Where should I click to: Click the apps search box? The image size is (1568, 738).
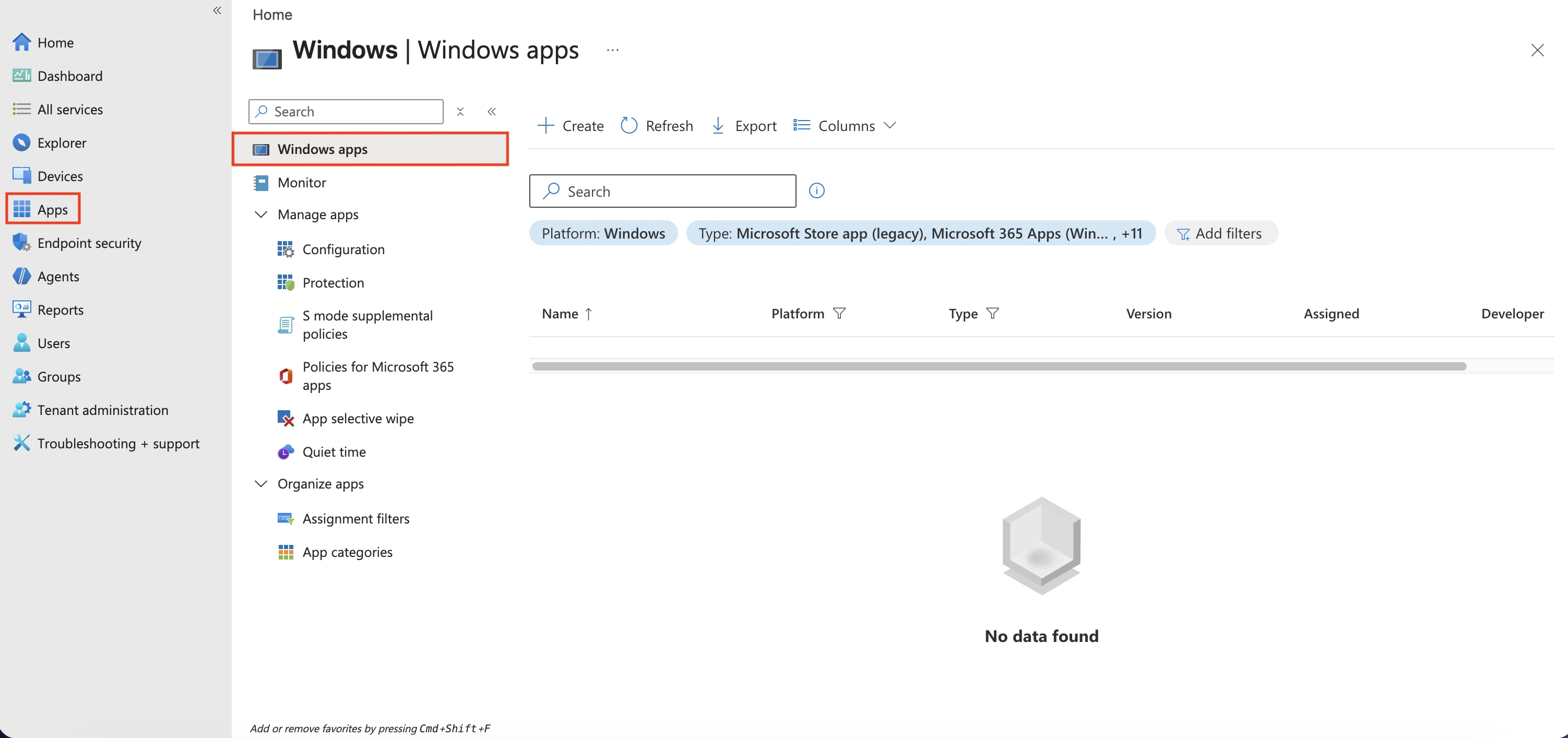[x=662, y=192]
